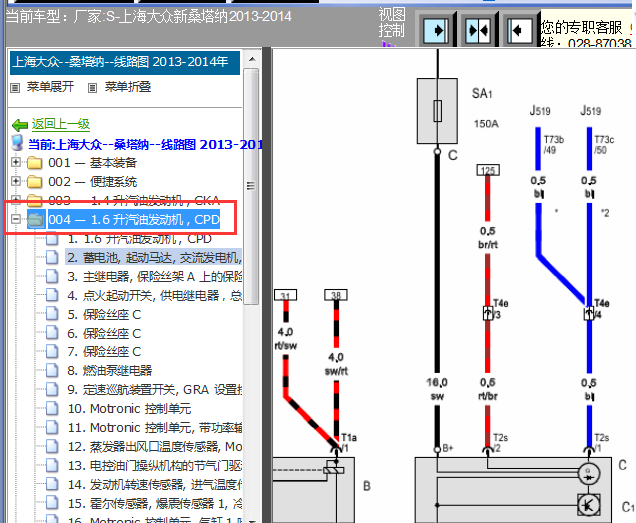Click page icon of 8. 燃油泵继电器
The width and height of the screenshot is (636, 523).
[52, 370]
